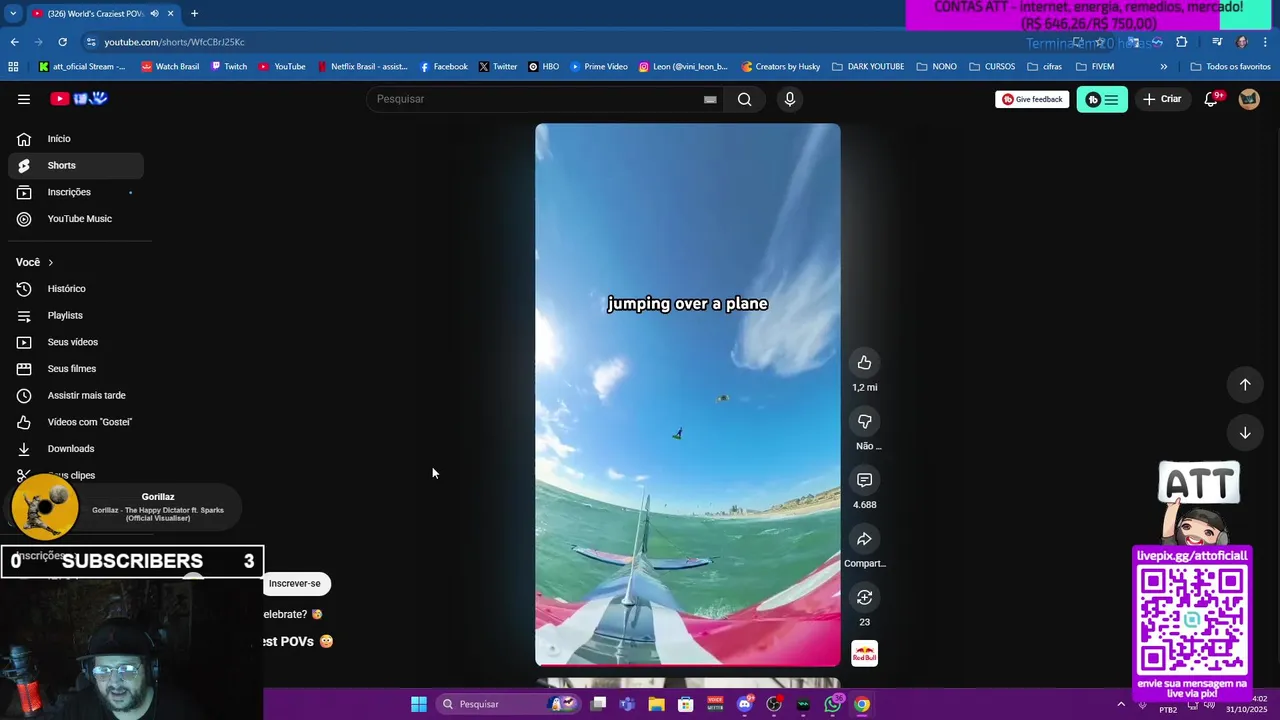Share the Short via Compartilhar icon
1280x720 pixels.
[x=864, y=539]
